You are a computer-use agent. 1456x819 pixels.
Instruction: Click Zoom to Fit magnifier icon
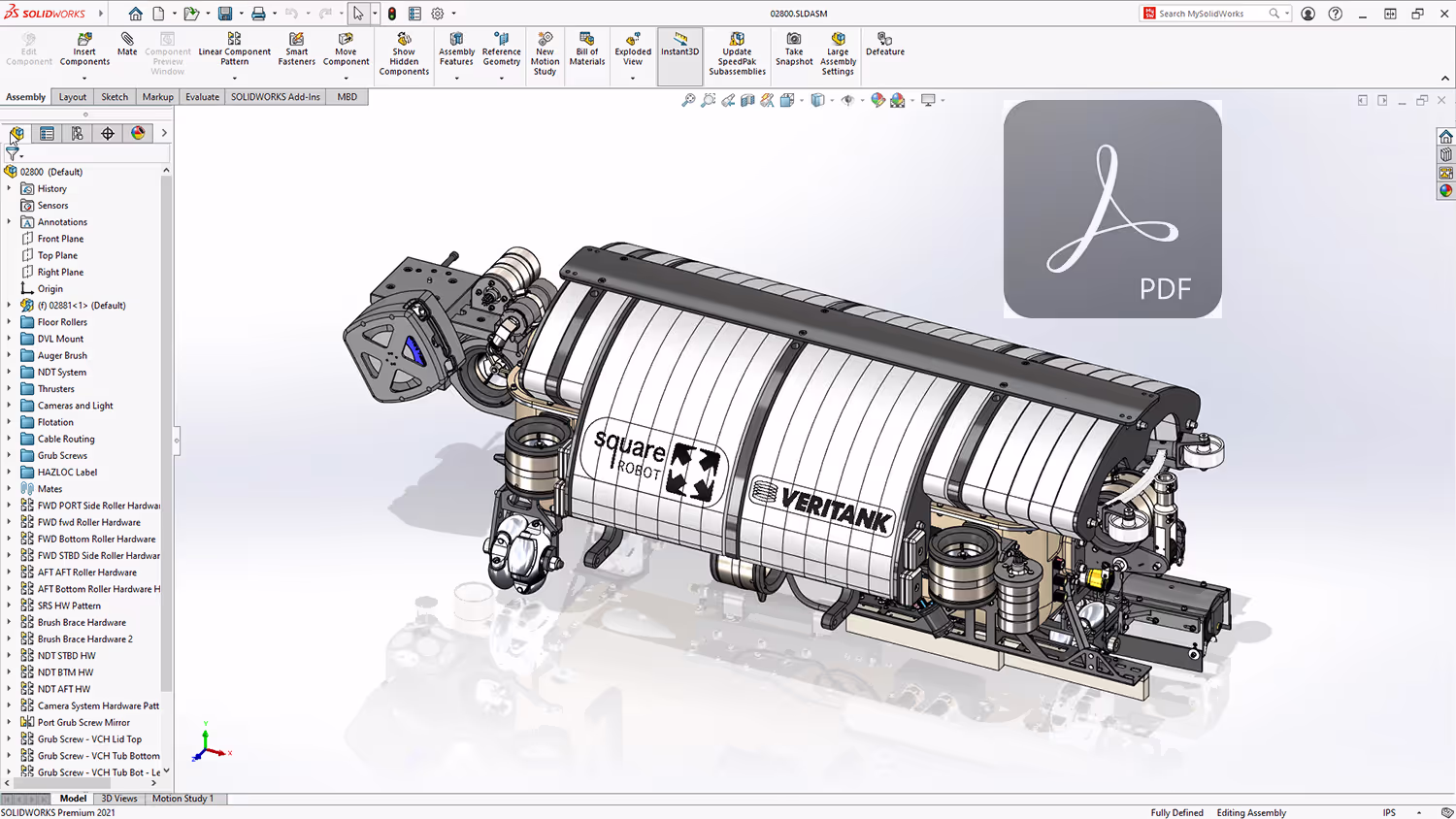688,100
